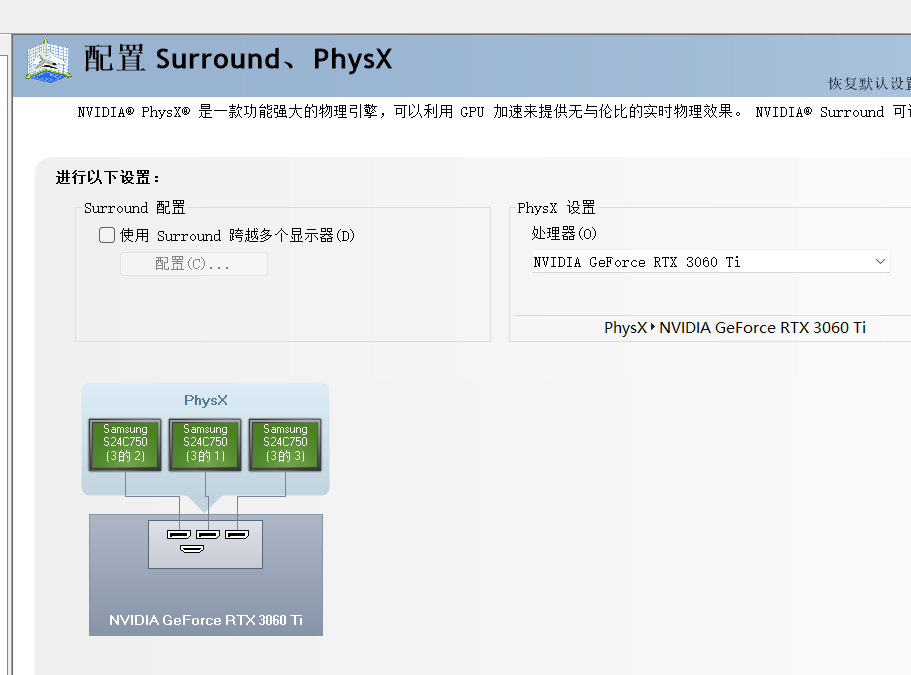Click the 处理器(O) label
This screenshot has width=911, height=675.
(564, 234)
